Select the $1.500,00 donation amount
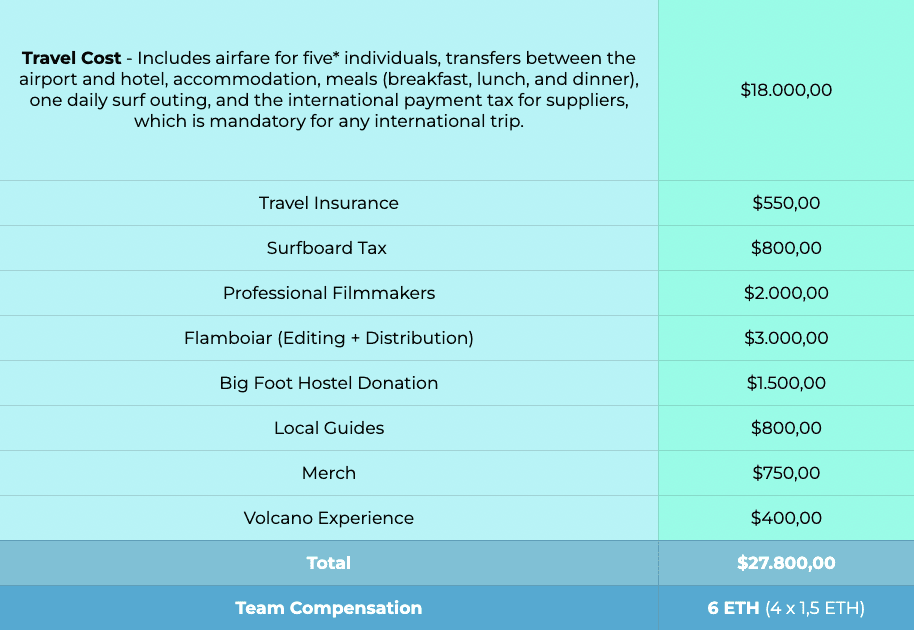 pyautogui.click(x=786, y=383)
